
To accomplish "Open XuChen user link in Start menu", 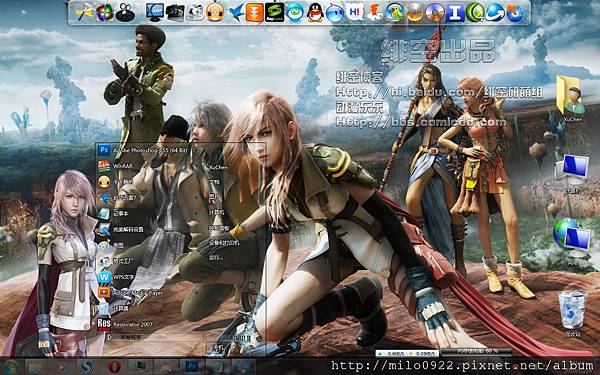I will pos(218,167).
